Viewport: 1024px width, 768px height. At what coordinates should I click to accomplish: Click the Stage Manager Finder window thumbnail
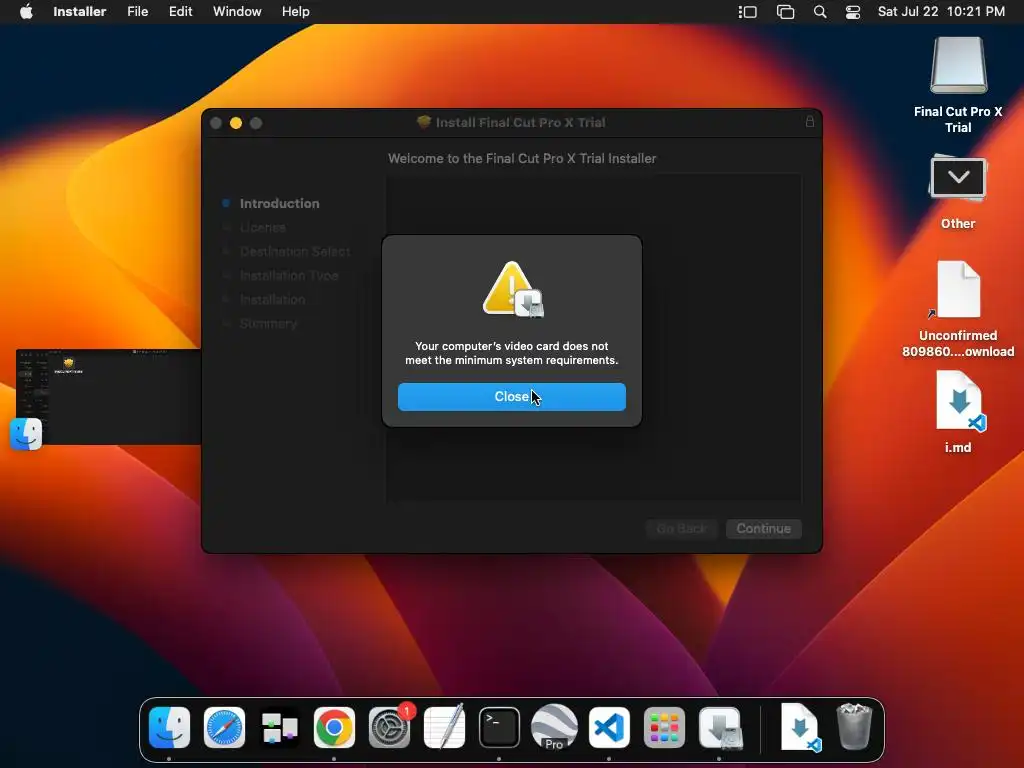(108, 397)
